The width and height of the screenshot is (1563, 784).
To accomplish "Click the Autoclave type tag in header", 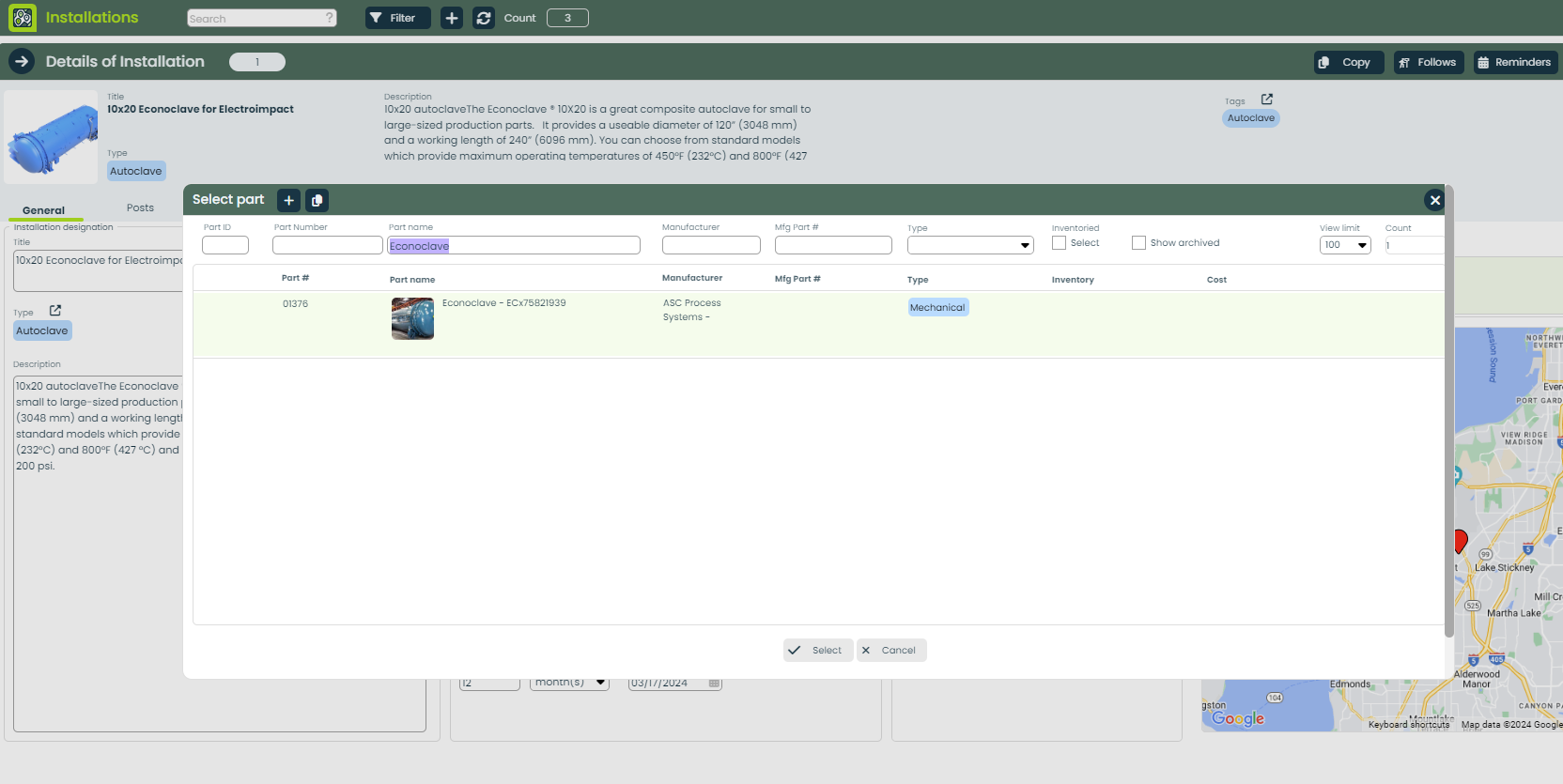I will pos(136,171).
